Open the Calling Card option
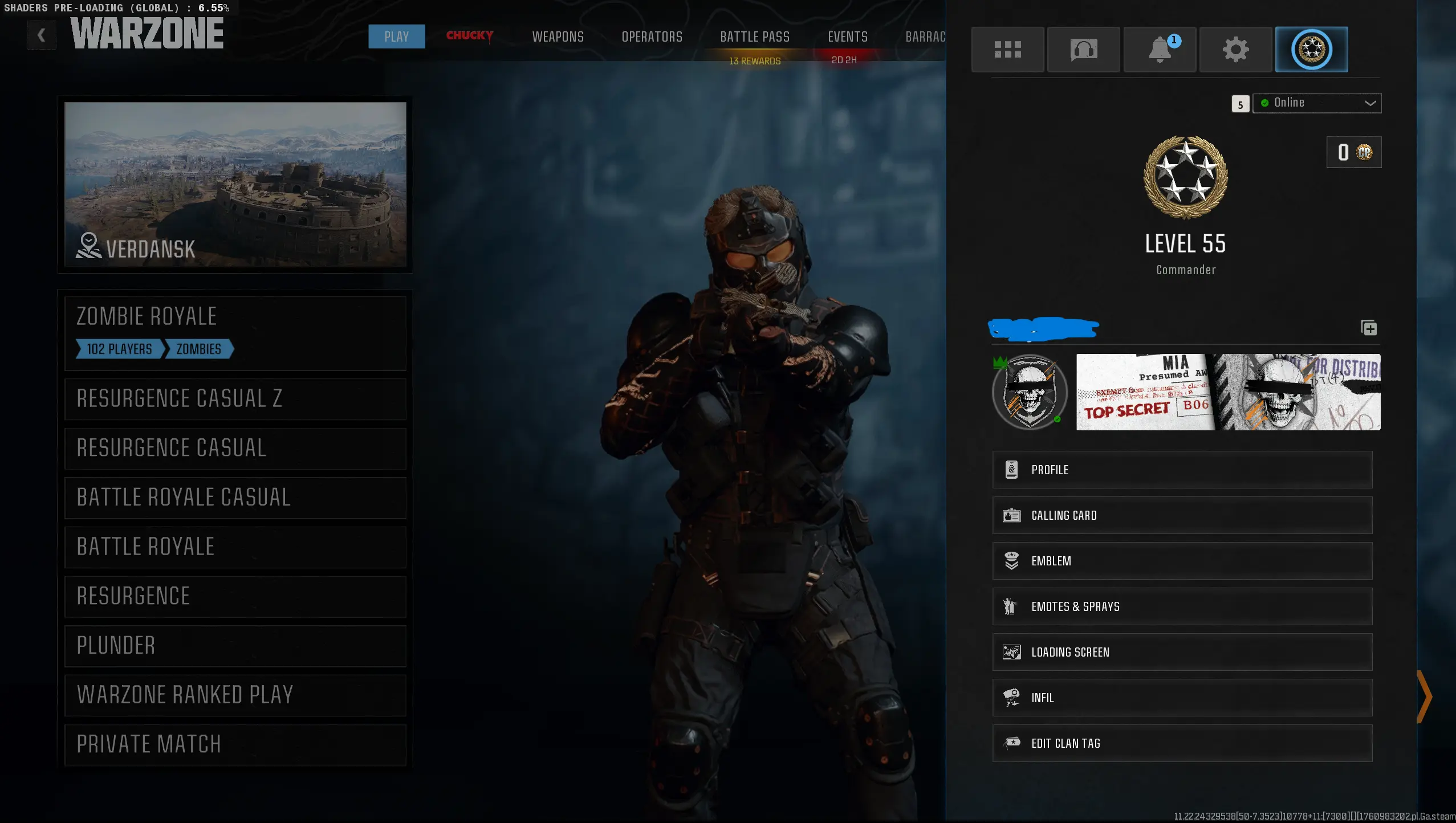 pos(1182,515)
